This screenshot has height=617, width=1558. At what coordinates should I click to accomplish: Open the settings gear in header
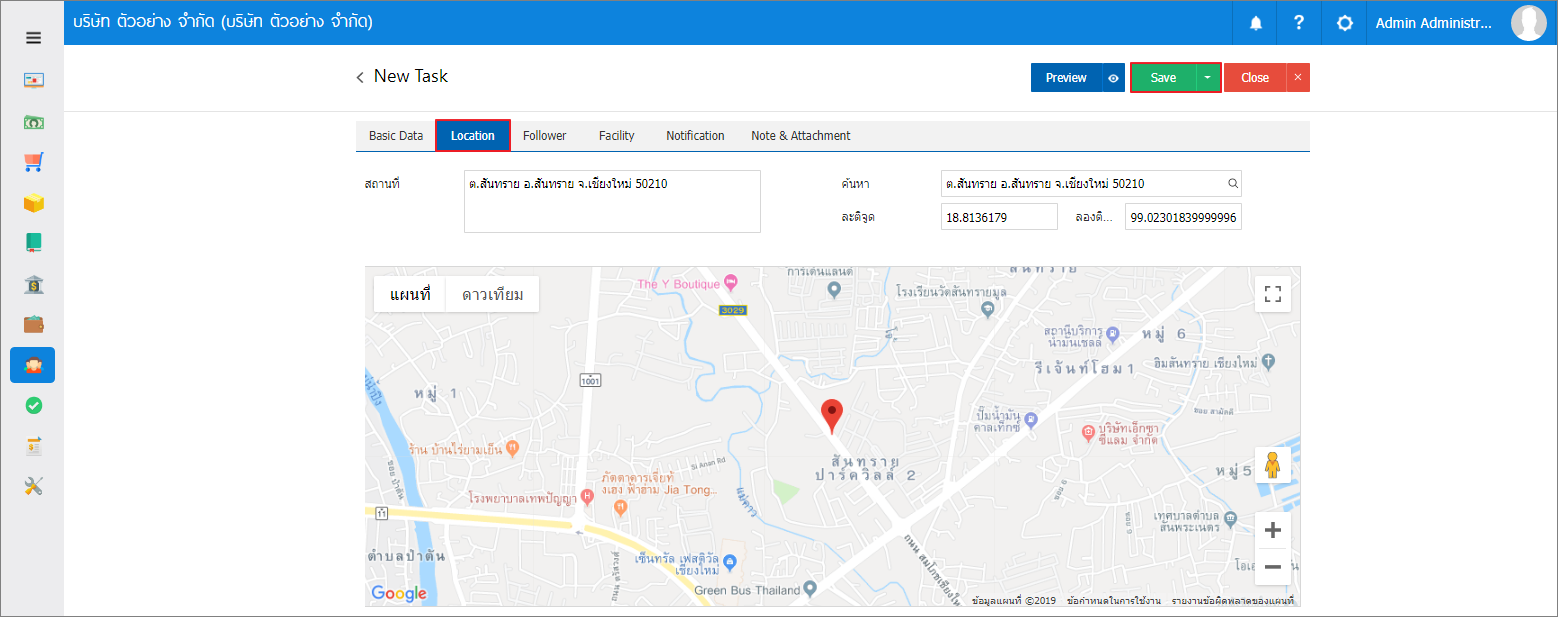[1345, 22]
